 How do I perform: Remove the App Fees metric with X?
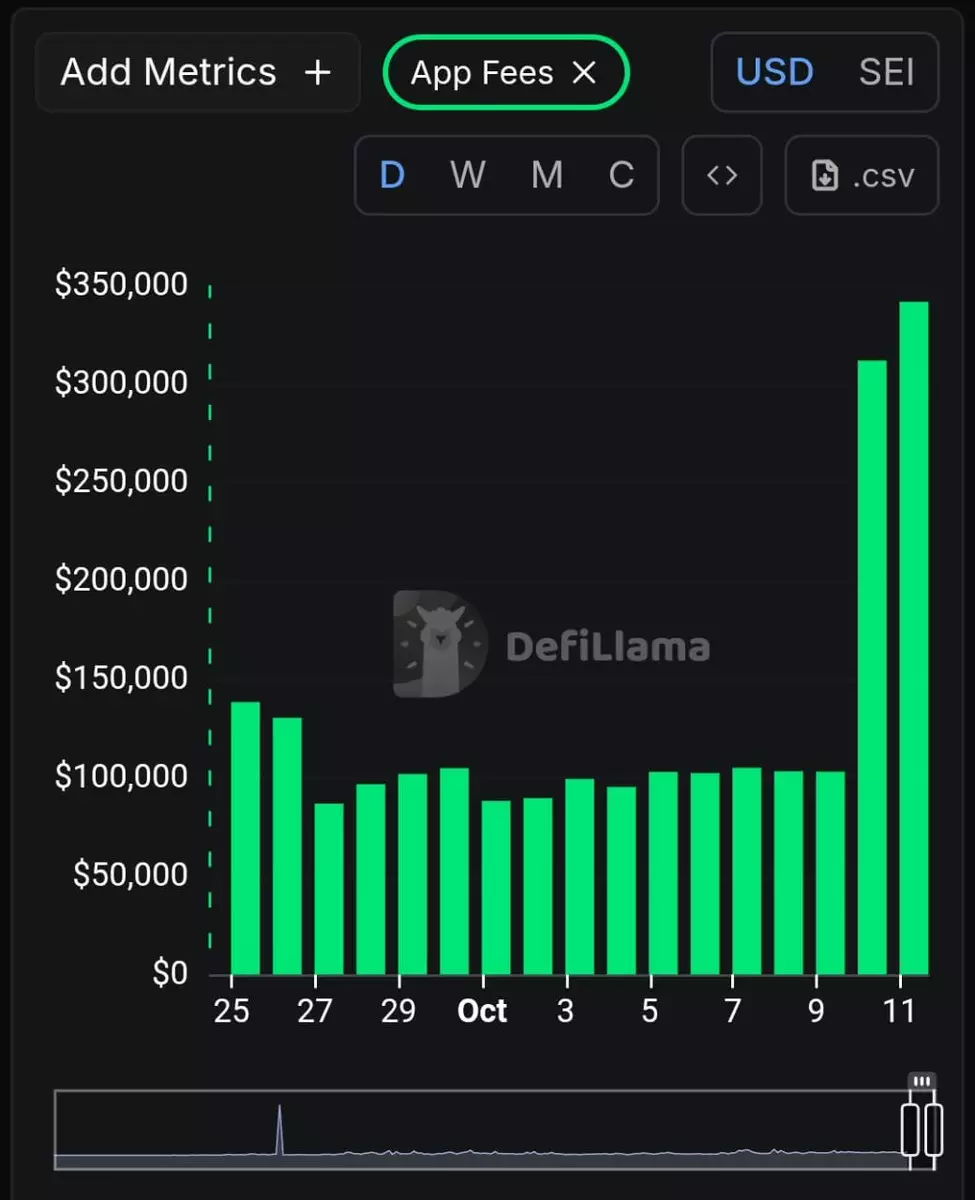point(584,73)
